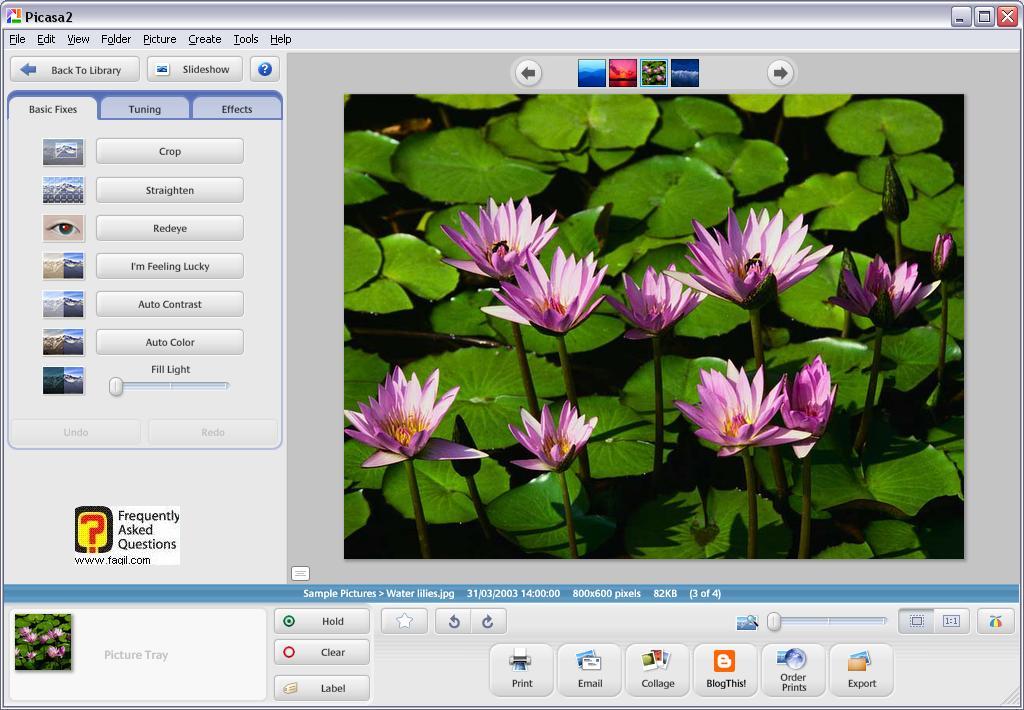
Task: Go to previous picture arrow
Action: coord(528,73)
